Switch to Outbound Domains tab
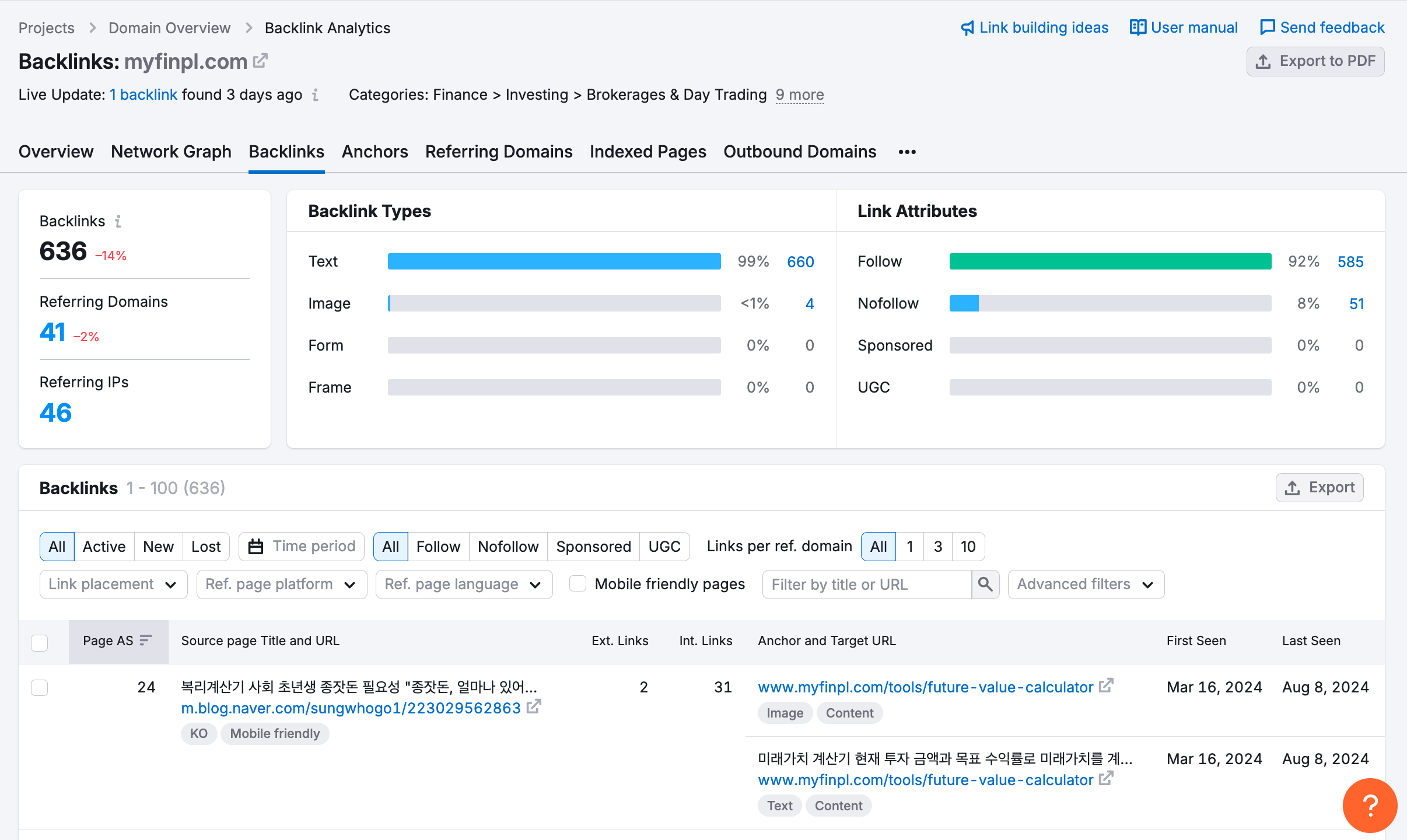Image resolution: width=1407 pixels, height=840 pixels. tap(800, 152)
